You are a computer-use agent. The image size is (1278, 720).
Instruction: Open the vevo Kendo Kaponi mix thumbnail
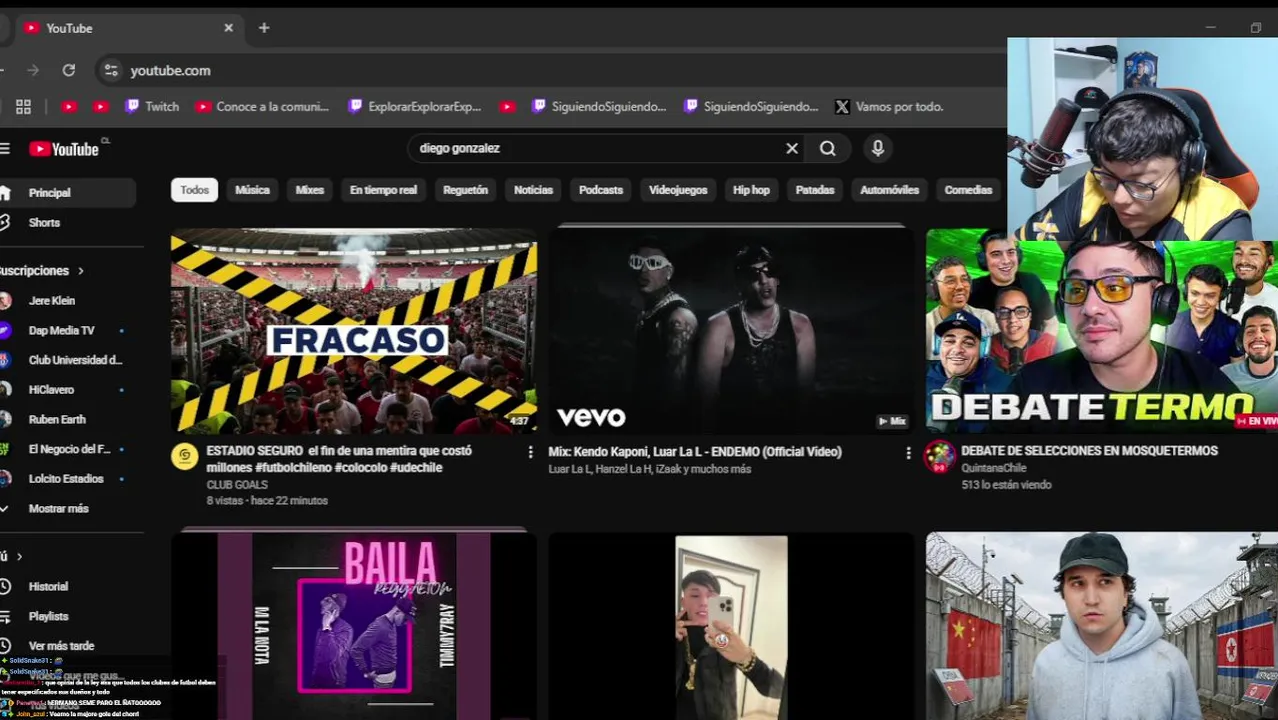pyautogui.click(x=731, y=331)
